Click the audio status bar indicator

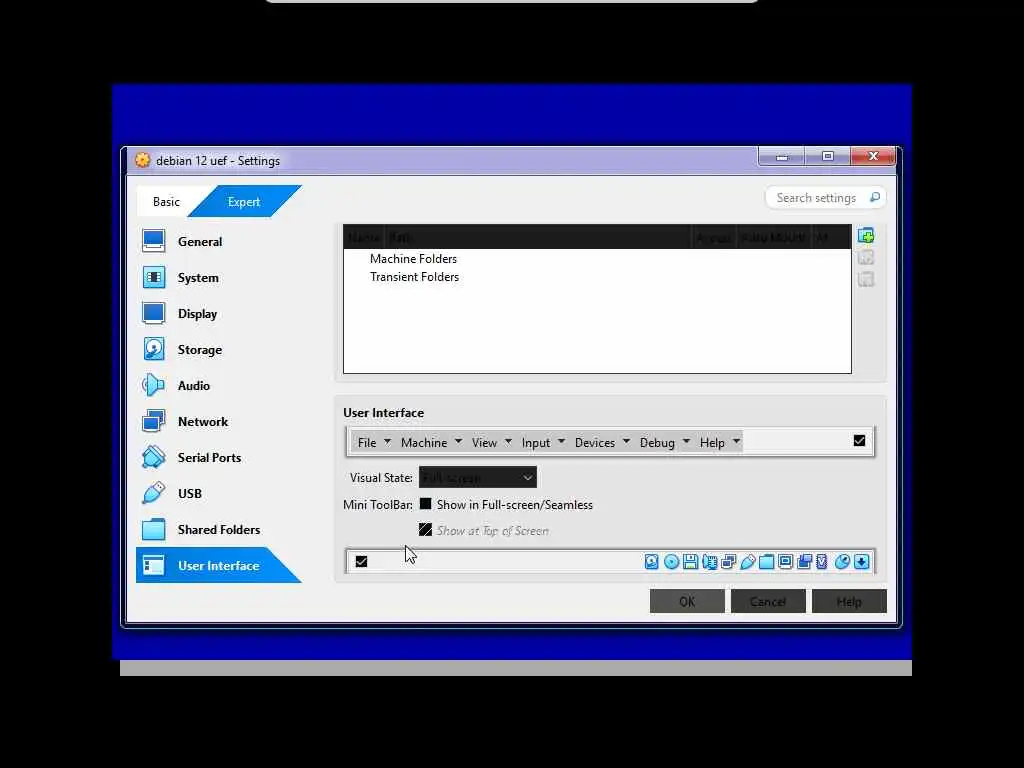tap(710, 562)
